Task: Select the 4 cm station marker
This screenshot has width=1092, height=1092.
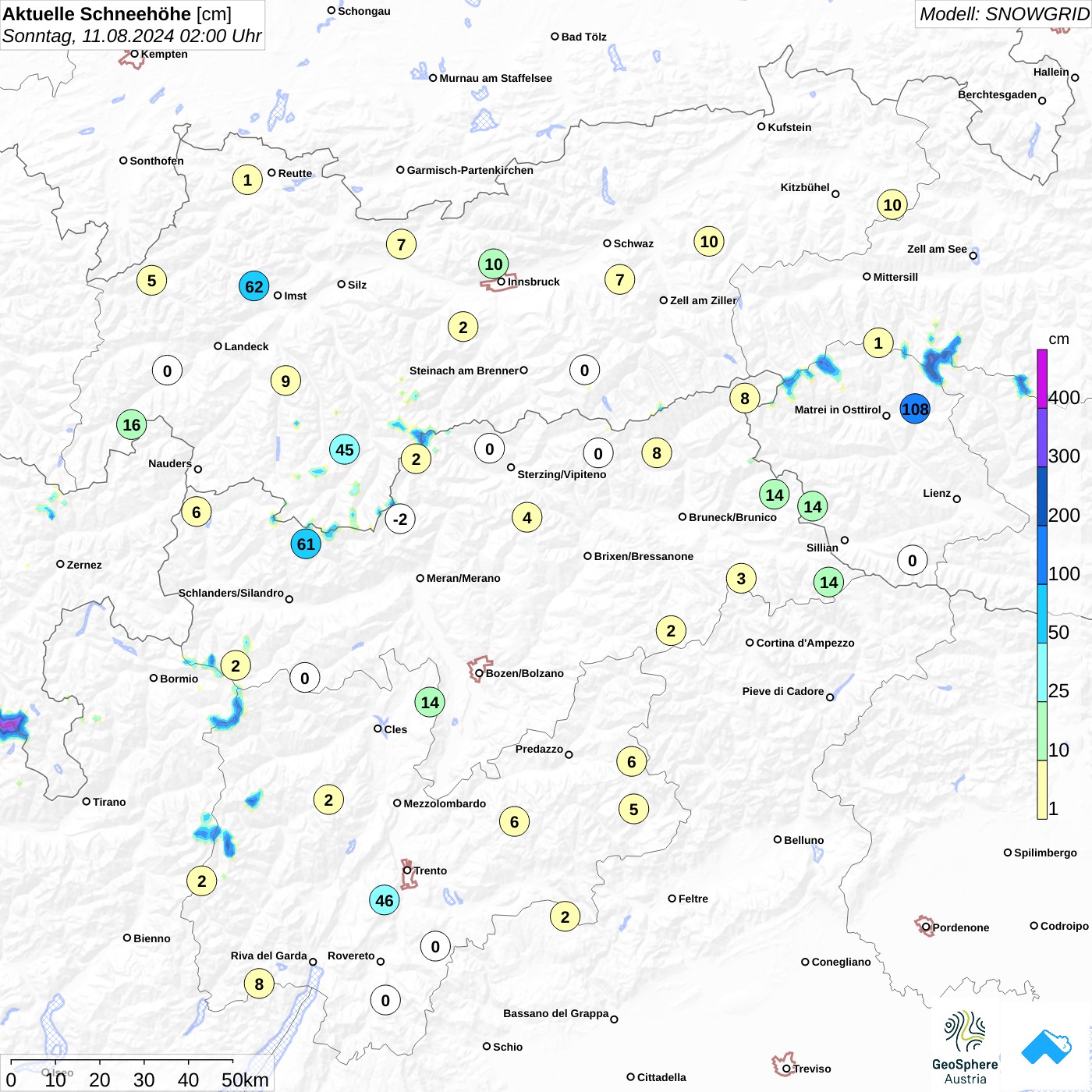Action: (x=527, y=517)
